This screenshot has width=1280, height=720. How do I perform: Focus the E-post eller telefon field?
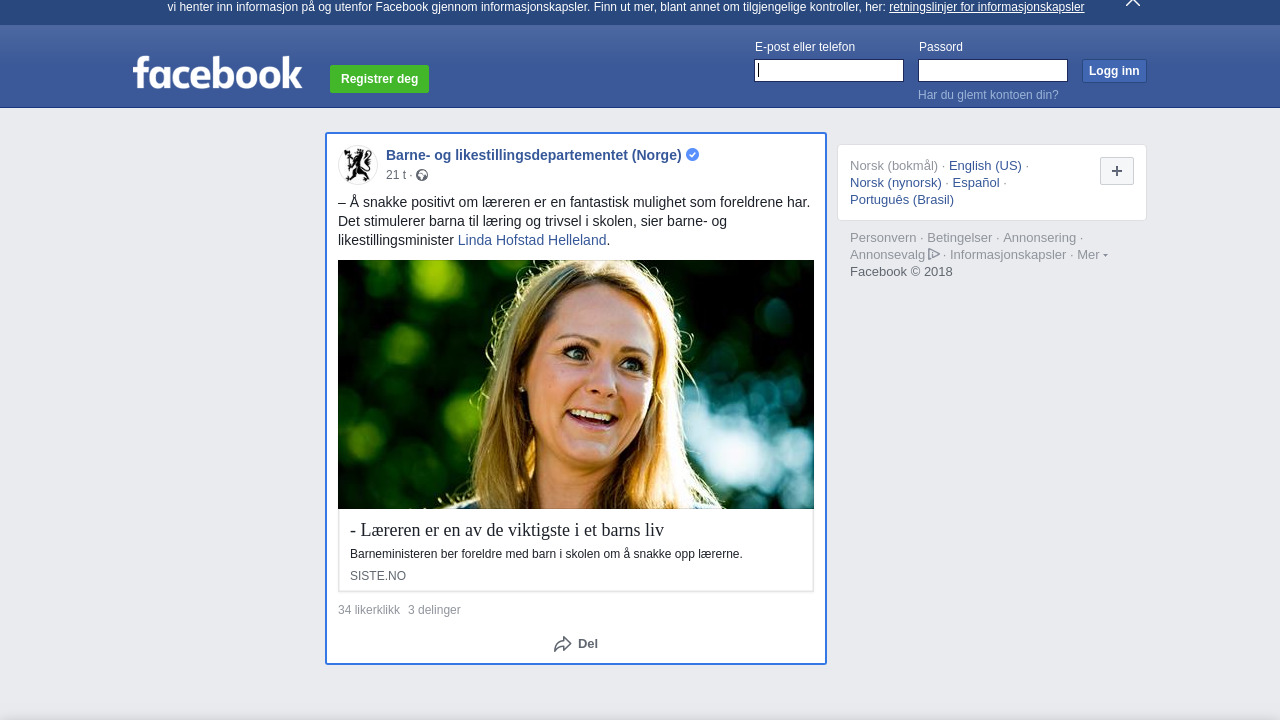point(829,71)
